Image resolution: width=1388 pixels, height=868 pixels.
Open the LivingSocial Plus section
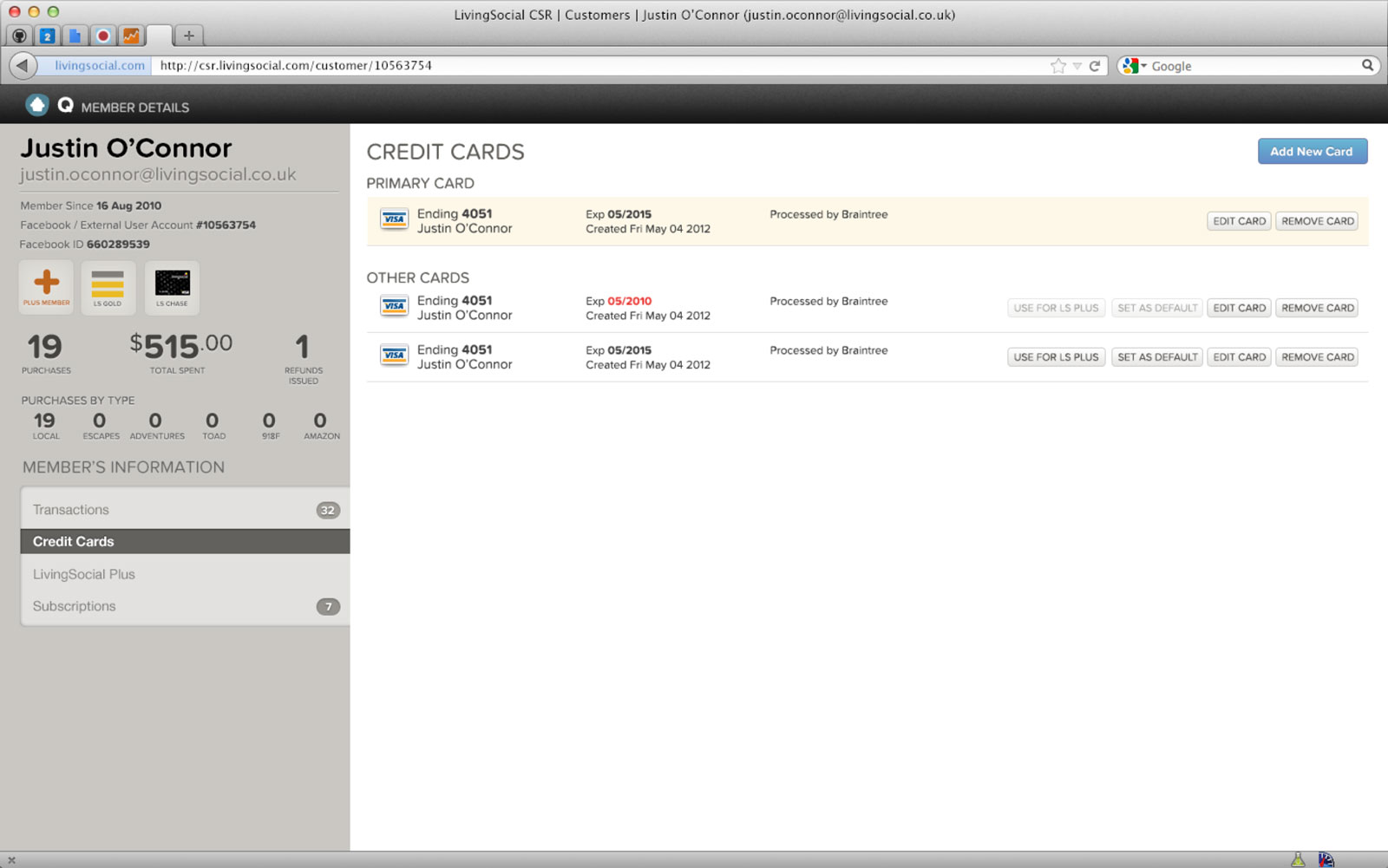pyautogui.click(x=185, y=573)
